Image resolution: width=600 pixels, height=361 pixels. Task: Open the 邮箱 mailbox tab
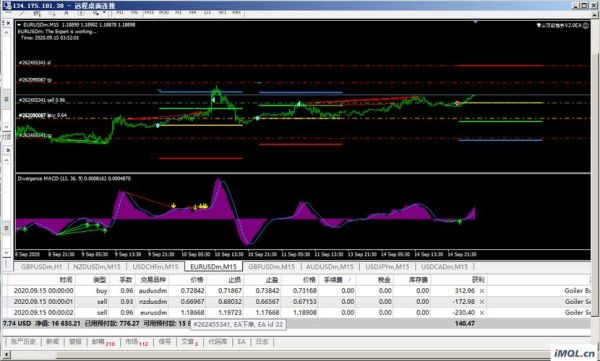103,342
